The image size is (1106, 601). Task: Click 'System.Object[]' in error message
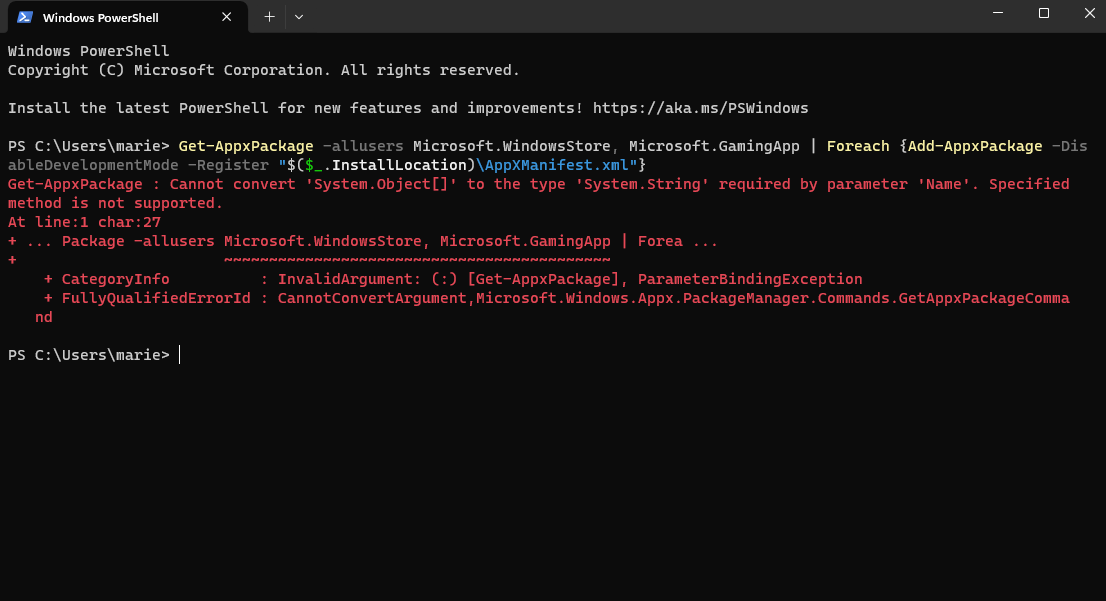[x=381, y=184]
